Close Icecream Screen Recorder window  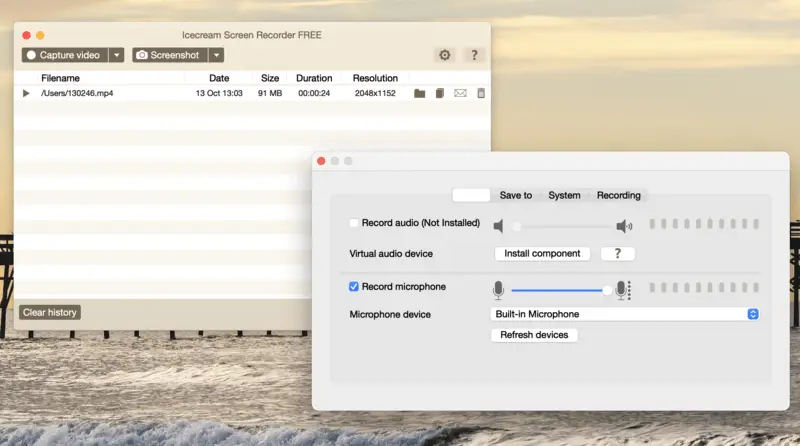click(27, 35)
